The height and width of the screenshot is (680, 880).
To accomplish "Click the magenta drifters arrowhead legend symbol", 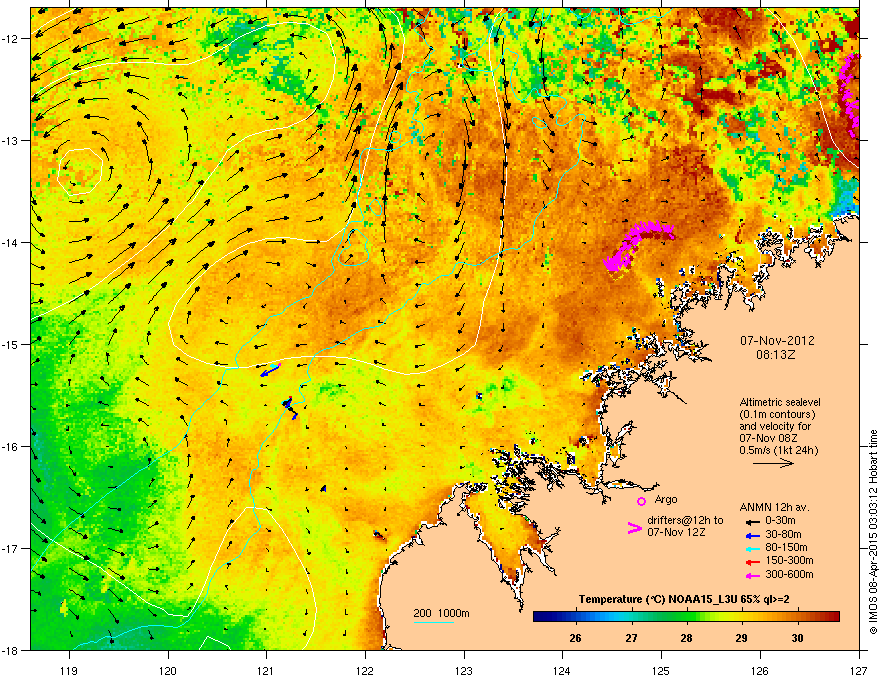I will tap(634, 528).
